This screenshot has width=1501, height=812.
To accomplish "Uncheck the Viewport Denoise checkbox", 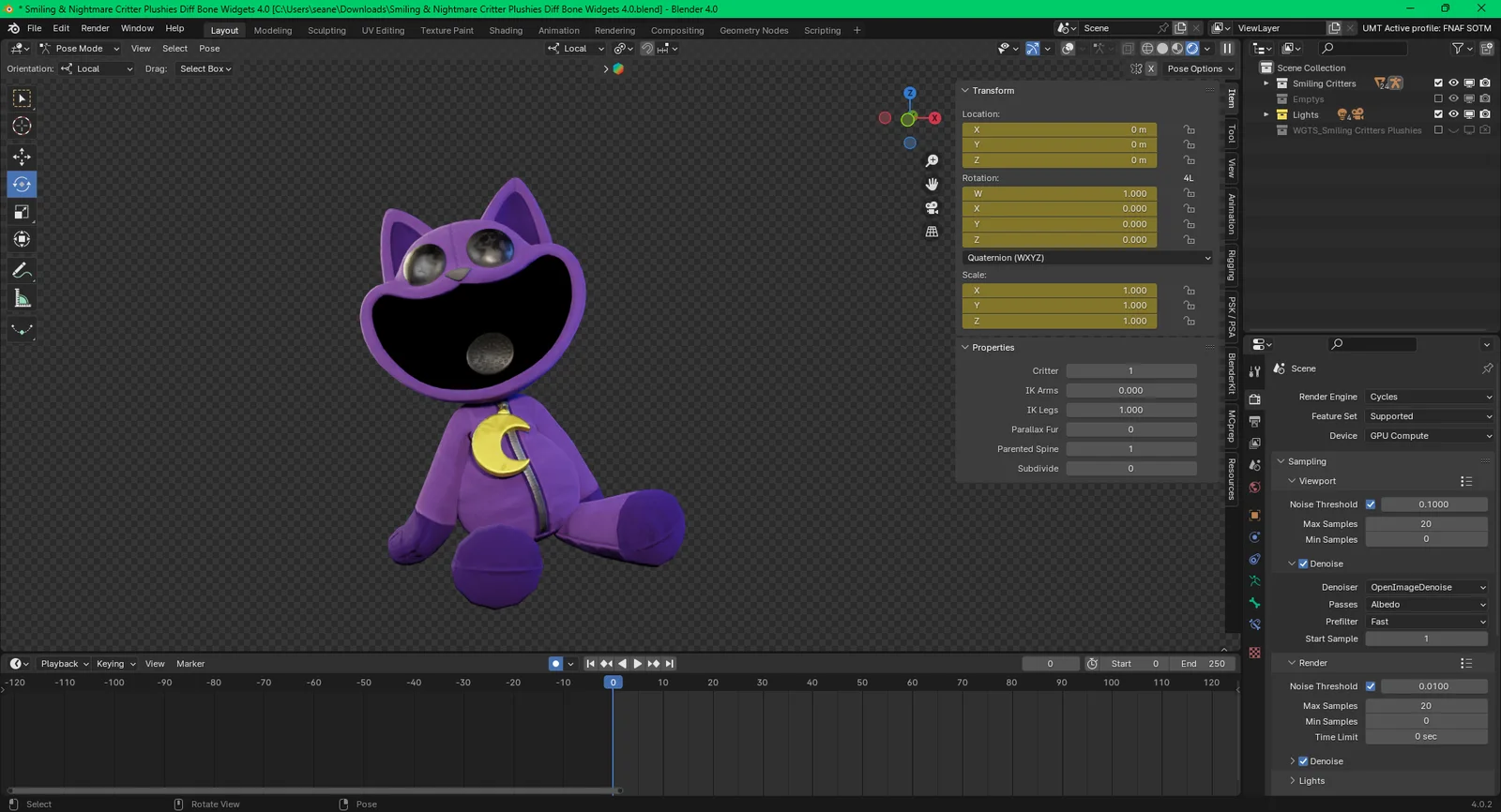I will 1303,564.
